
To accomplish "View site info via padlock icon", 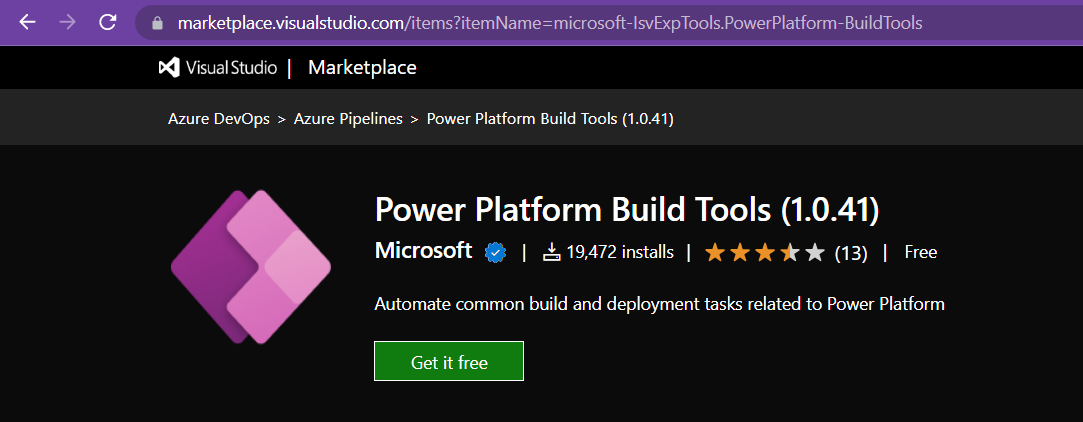I will tap(156, 22).
